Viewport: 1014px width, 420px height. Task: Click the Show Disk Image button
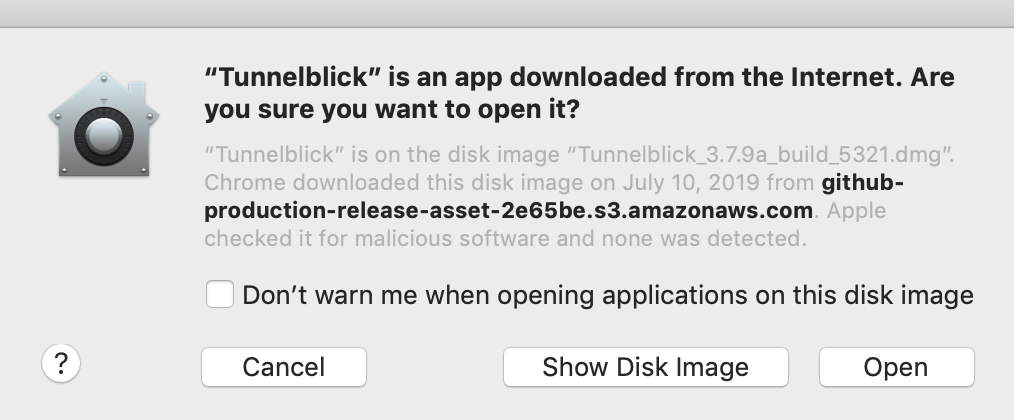645,367
